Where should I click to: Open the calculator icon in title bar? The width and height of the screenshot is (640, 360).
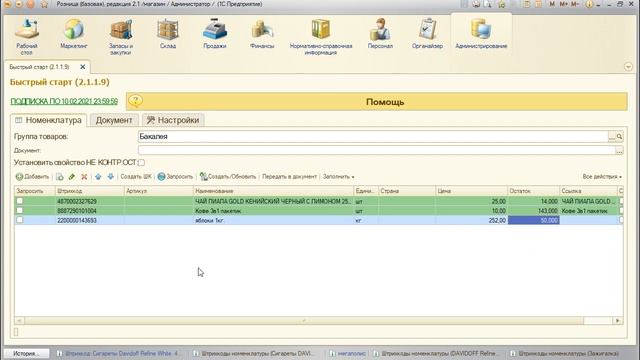click(x=527, y=4)
